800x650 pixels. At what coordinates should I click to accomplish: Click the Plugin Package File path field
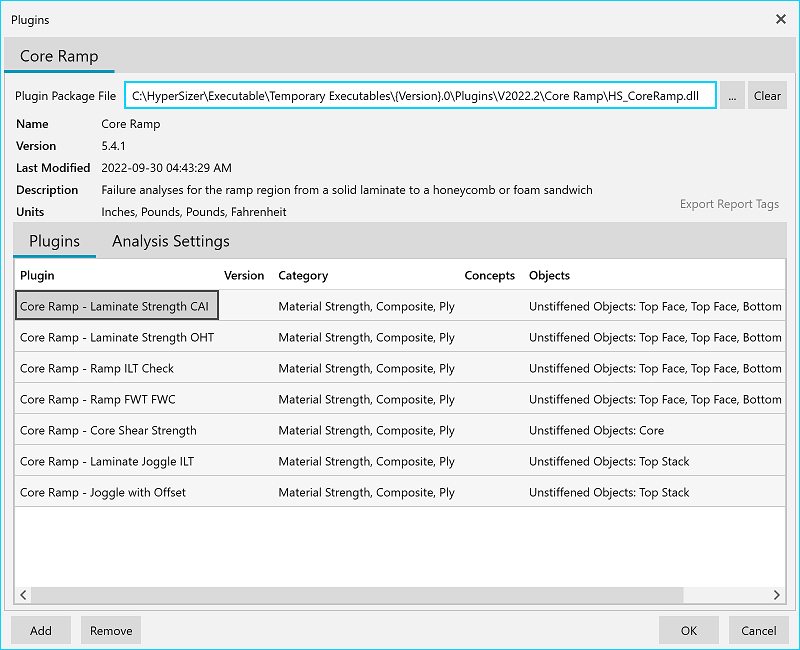pos(420,95)
